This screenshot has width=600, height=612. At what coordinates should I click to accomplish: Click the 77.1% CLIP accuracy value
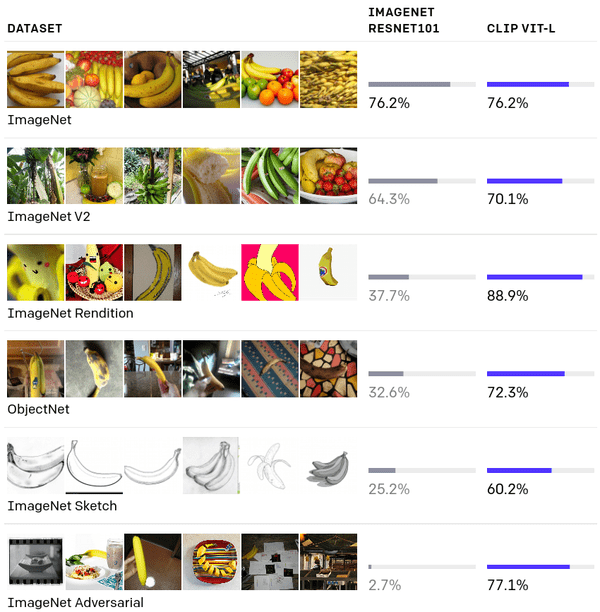[507, 585]
